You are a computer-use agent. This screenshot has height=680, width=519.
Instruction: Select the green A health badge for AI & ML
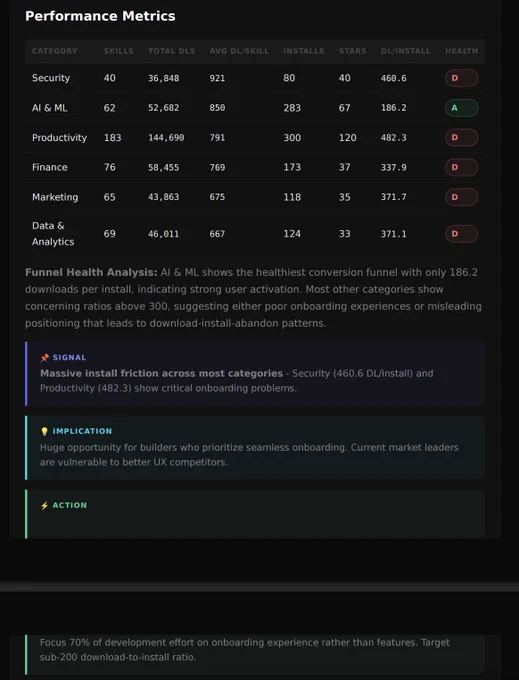tap(461, 108)
